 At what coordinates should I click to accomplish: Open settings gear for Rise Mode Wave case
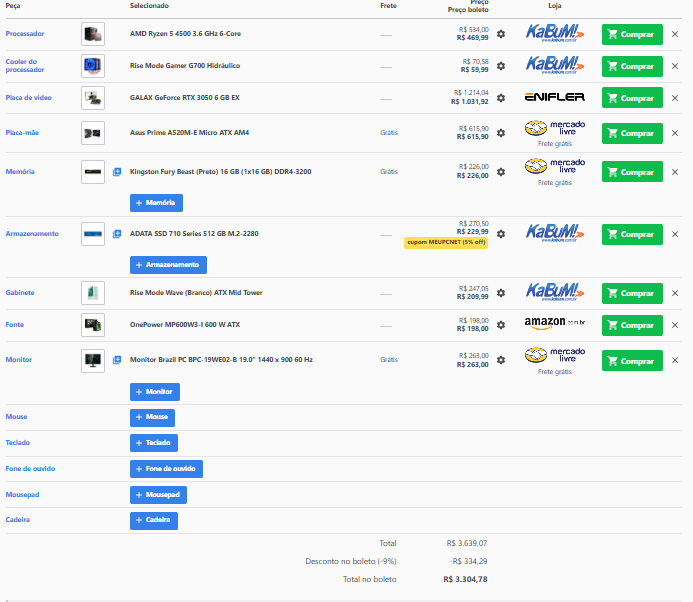click(501, 293)
